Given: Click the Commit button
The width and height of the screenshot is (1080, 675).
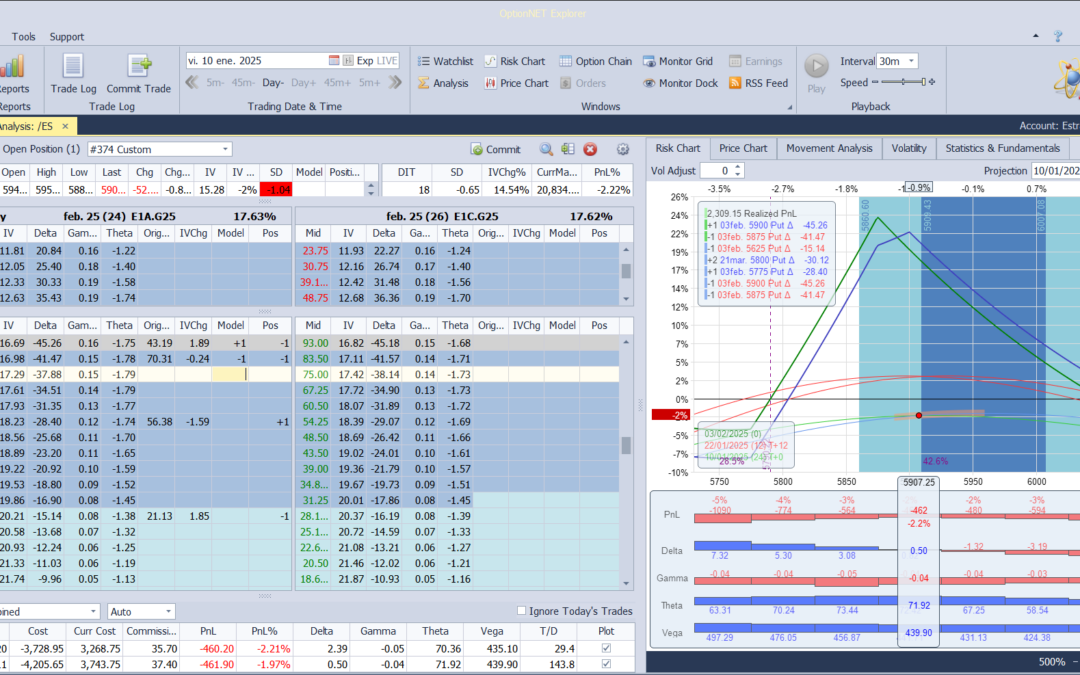Looking at the screenshot, I should 496,149.
